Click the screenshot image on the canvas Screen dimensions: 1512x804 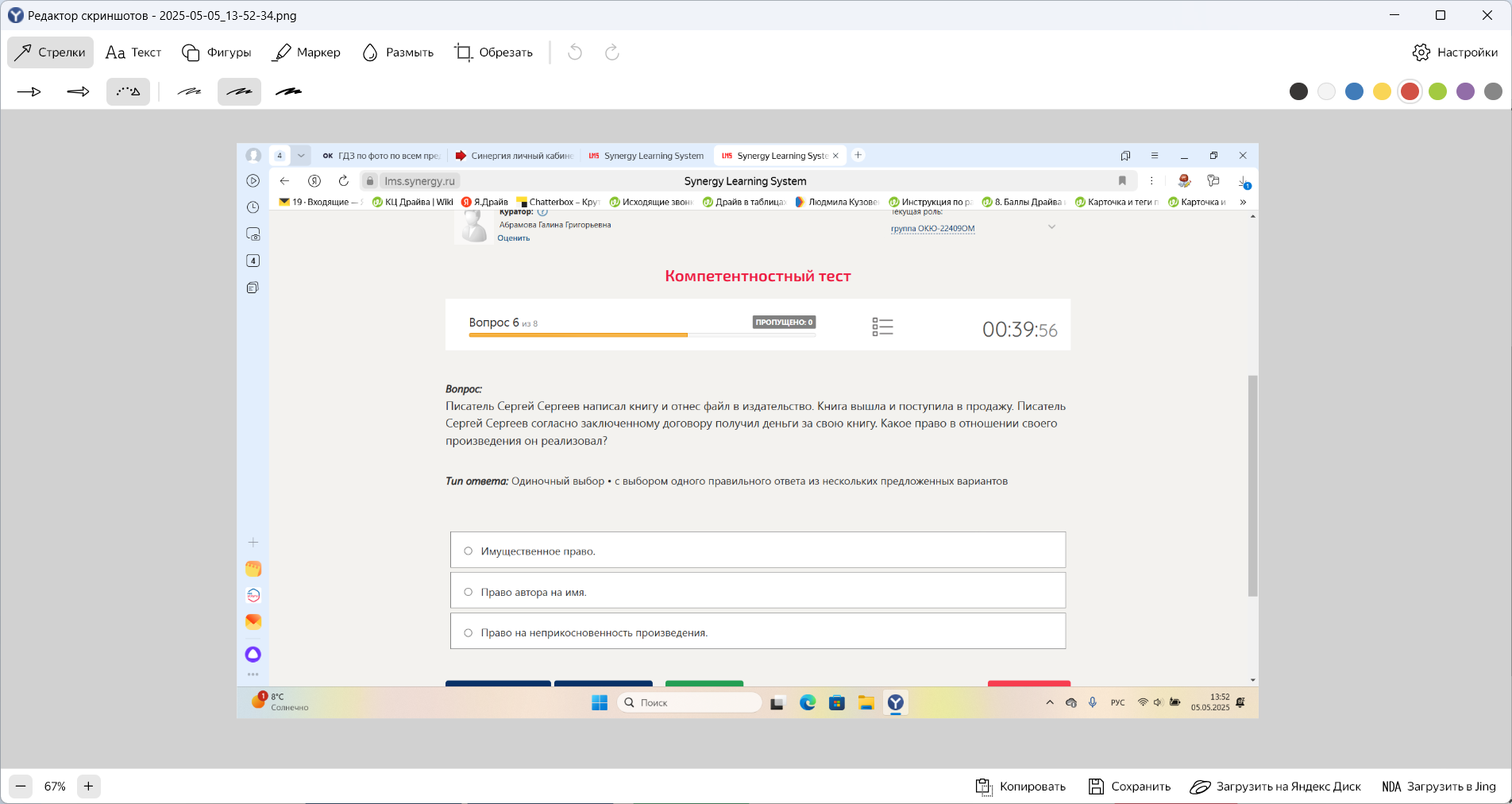[747, 431]
